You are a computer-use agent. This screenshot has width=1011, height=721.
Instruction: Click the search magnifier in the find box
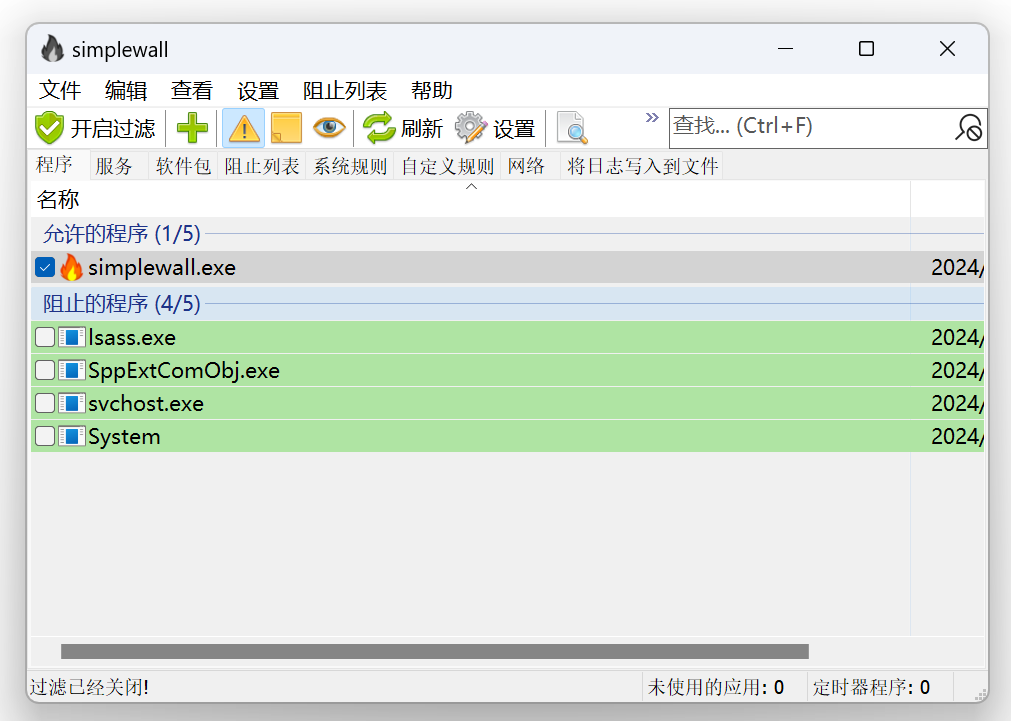point(967,128)
